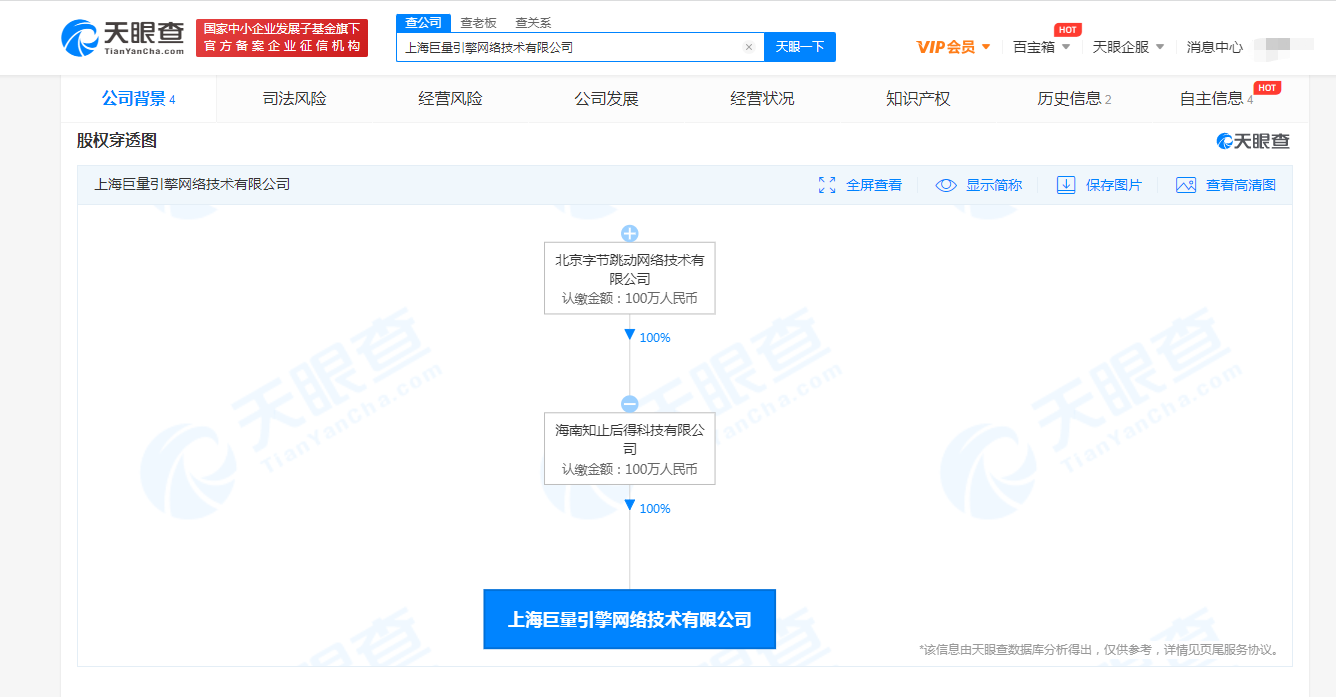Image resolution: width=1336 pixels, height=697 pixels.
Task: Toggle short names with the eye icon
Action: tap(946, 185)
